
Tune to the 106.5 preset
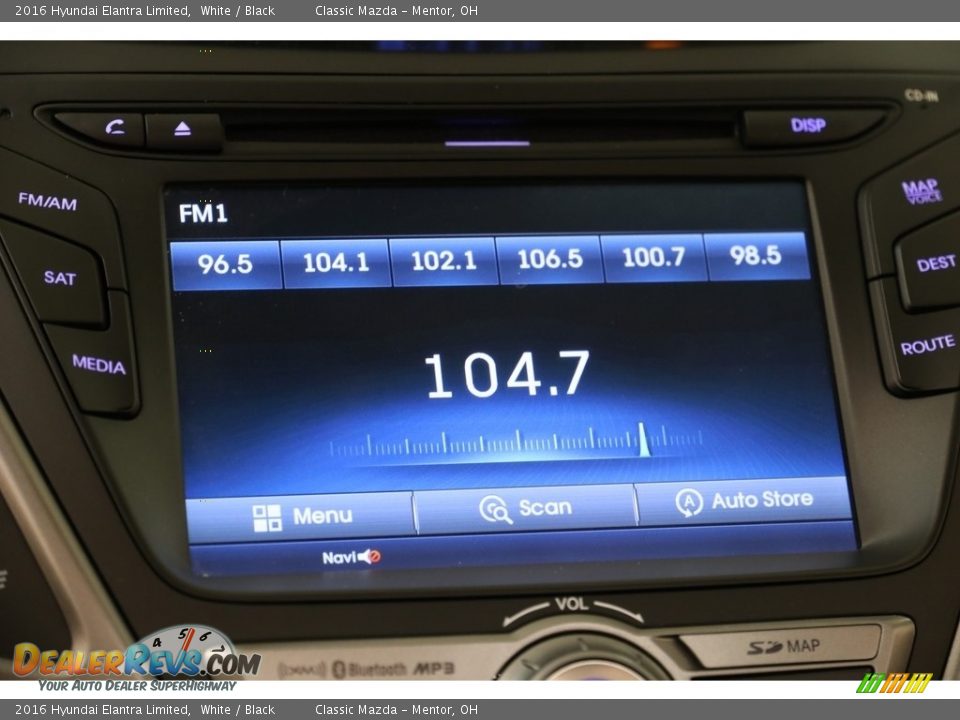[549, 259]
